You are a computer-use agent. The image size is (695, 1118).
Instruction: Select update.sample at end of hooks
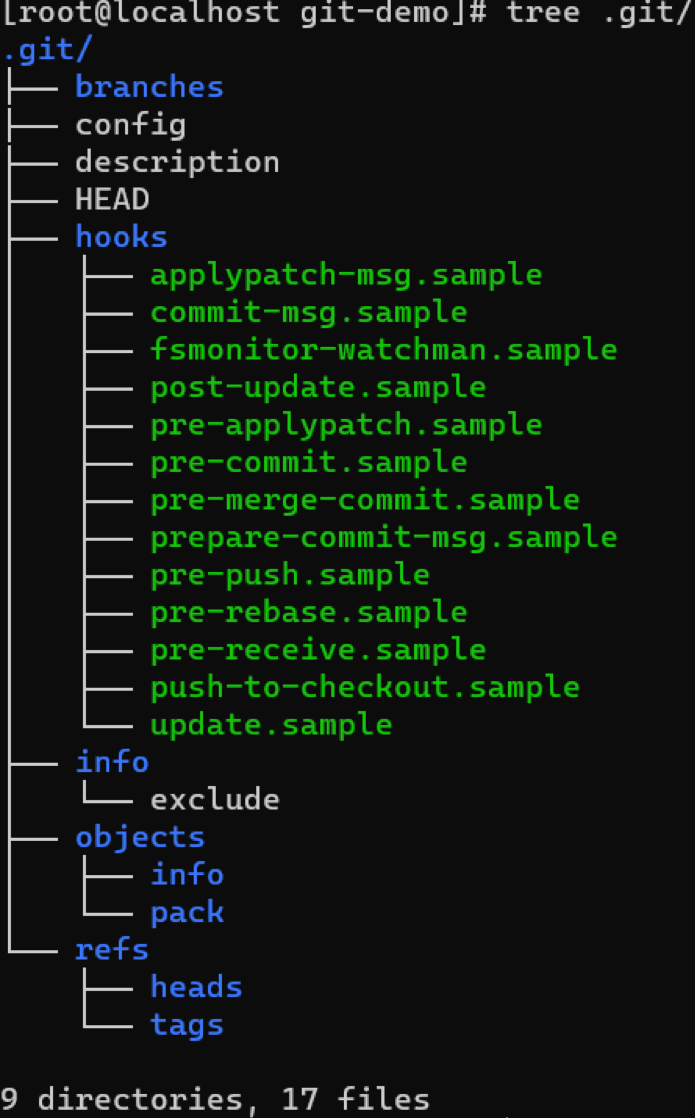[271, 724]
